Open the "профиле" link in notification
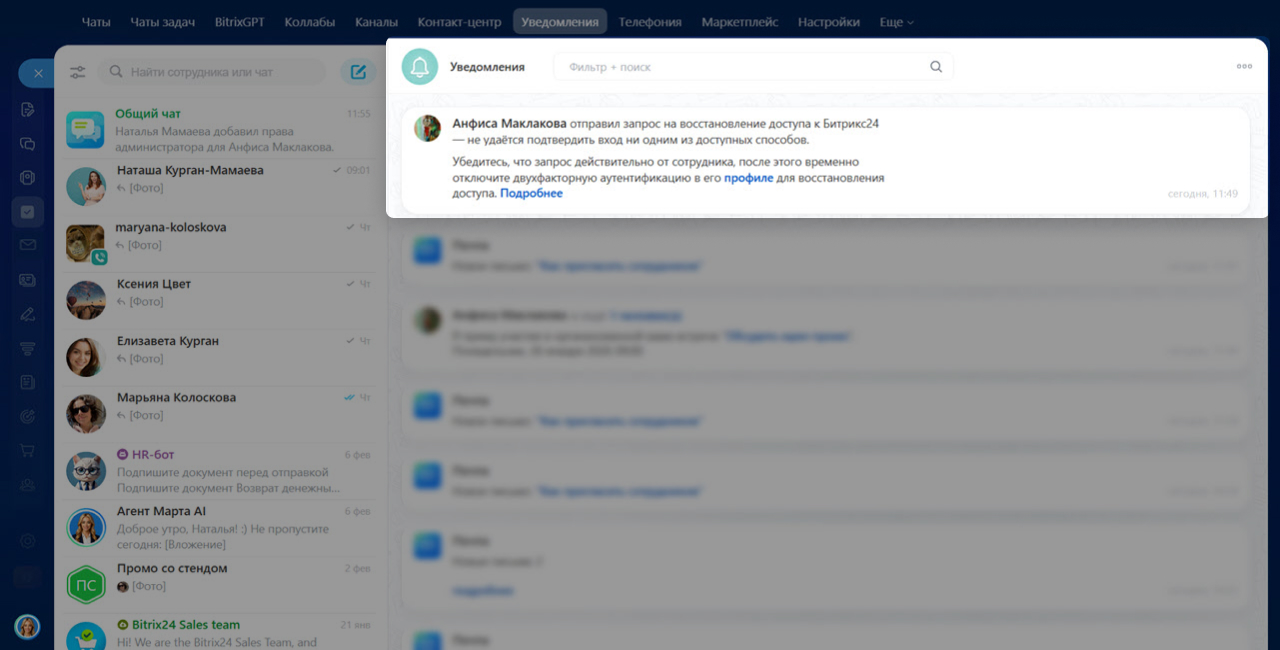Screen dimensions: 1280x650 [x=748, y=178]
